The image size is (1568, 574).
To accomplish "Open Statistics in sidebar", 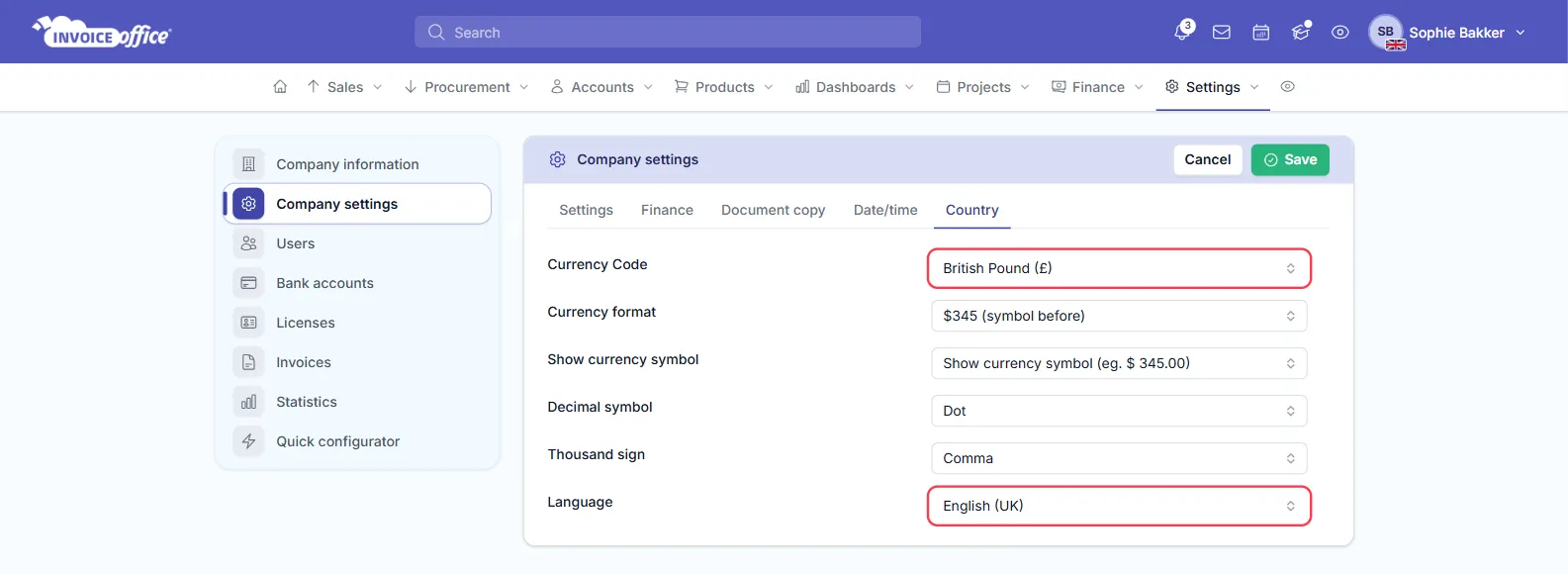I will tap(357, 402).
